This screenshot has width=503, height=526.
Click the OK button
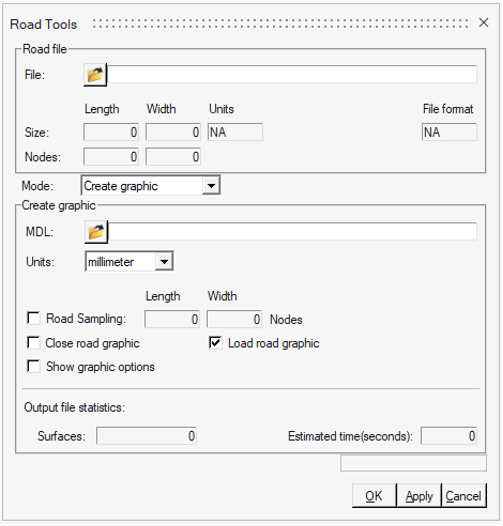(374, 496)
